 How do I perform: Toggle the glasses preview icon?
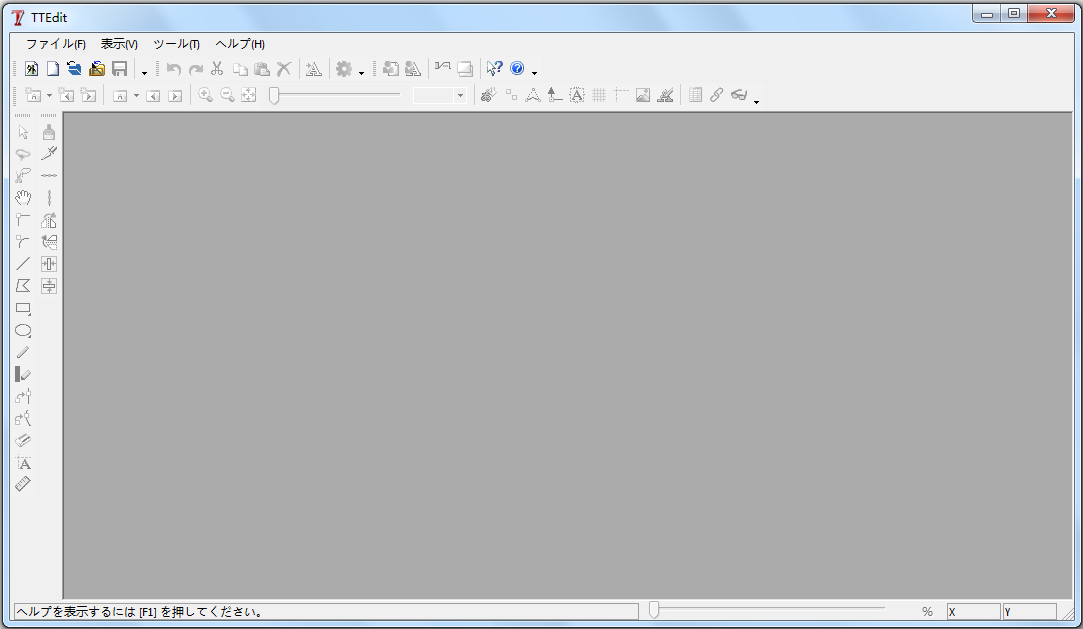(x=739, y=95)
